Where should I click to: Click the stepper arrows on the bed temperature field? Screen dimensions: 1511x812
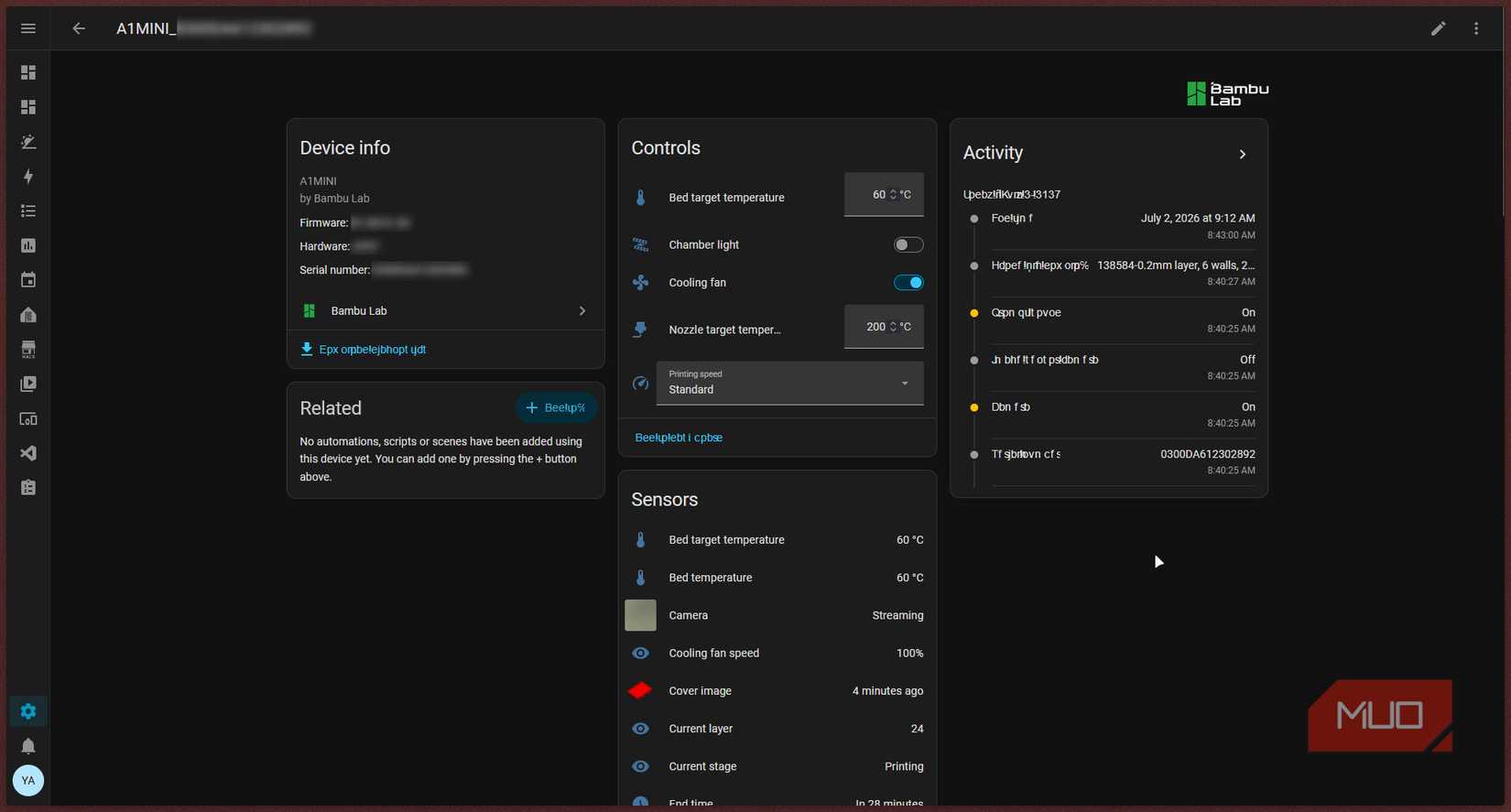893,195
